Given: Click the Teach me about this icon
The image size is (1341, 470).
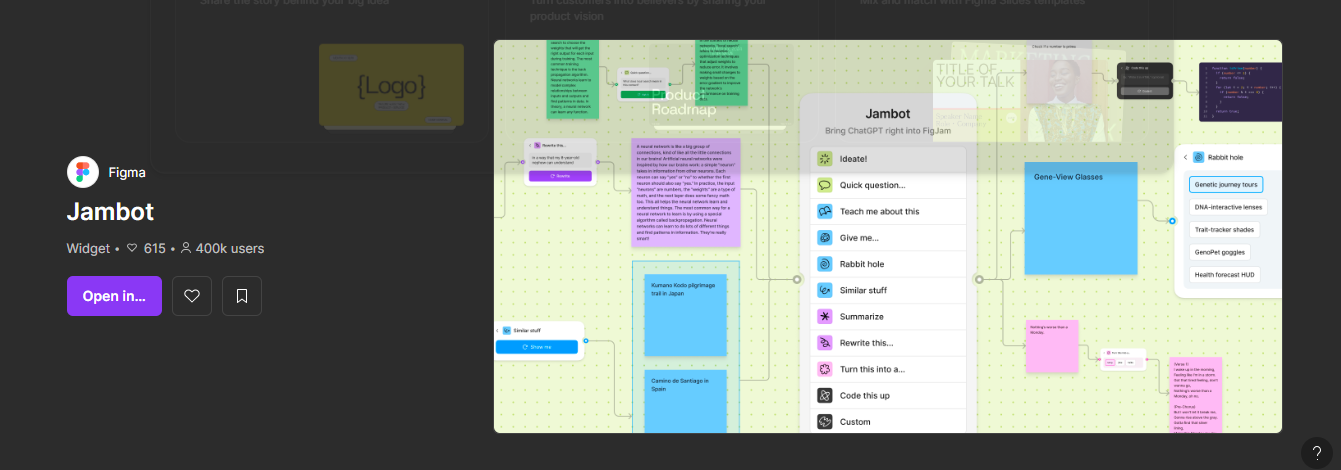Looking at the screenshot, I should pyautogui.click(x=825, y=211).
